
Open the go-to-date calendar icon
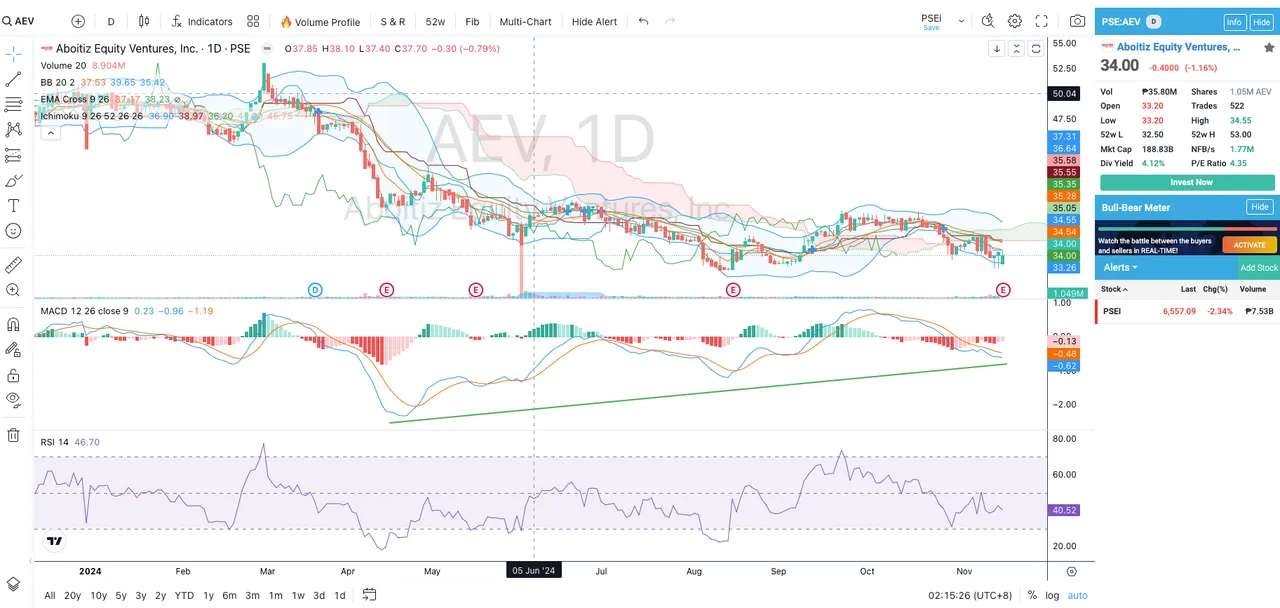click(369, 595)
